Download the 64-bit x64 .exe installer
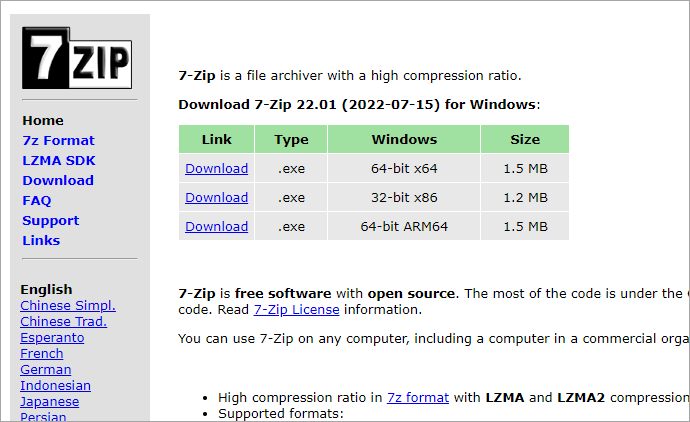 [216, 168]
